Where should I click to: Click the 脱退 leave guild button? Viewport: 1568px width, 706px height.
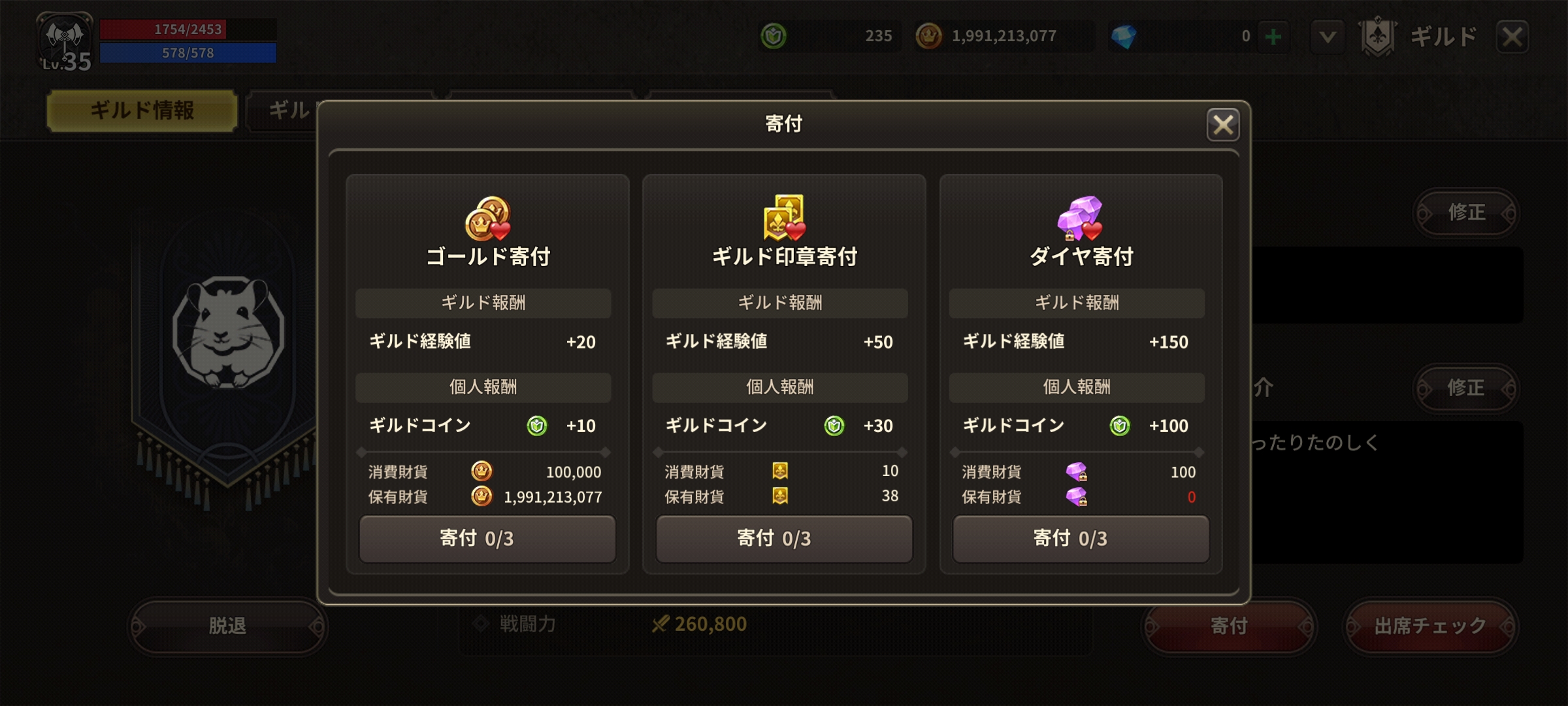click(227, 626)
